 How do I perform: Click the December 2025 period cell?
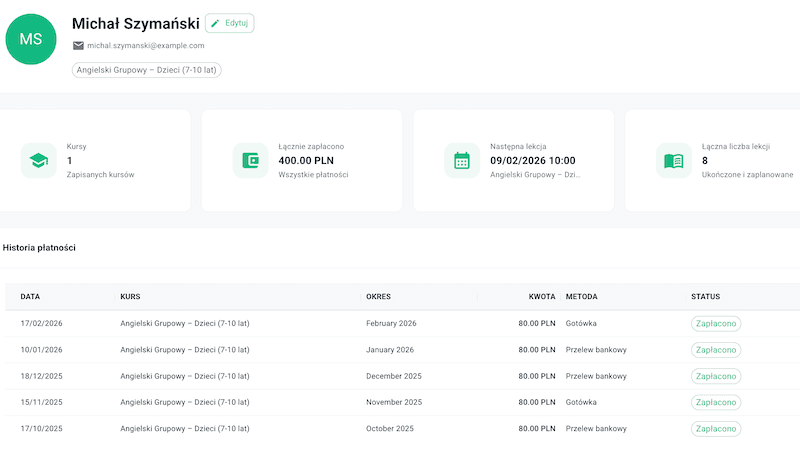(394, 376)
